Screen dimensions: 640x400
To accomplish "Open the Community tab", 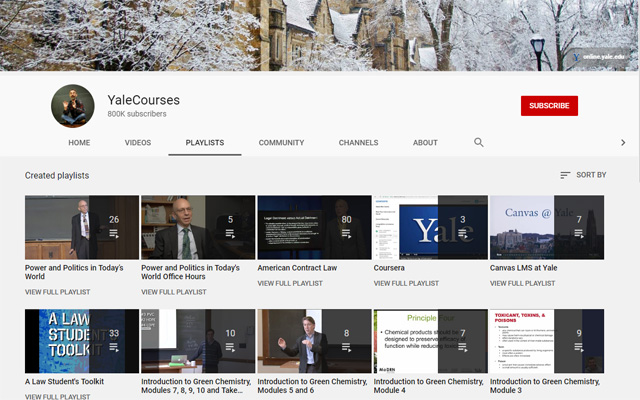I will pos(281,143).
